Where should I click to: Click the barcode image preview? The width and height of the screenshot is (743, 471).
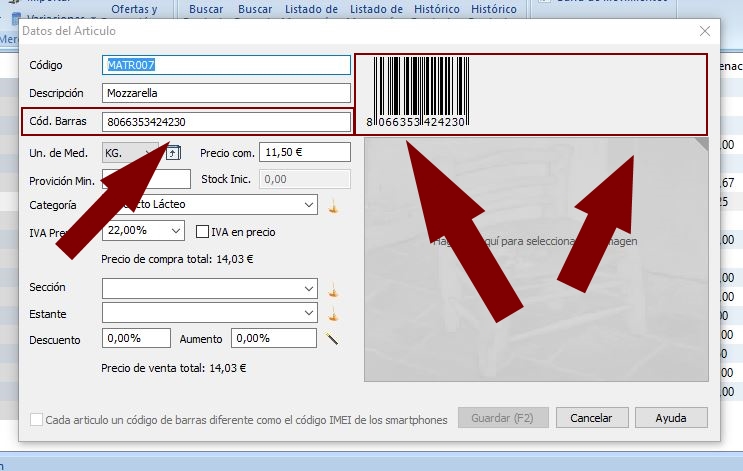tap(418, 92)
